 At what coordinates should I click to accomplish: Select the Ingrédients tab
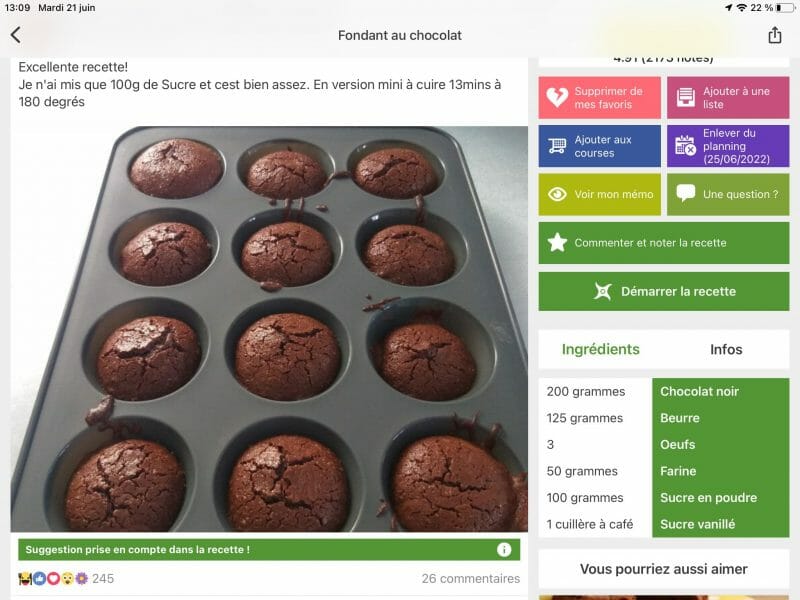601,349
